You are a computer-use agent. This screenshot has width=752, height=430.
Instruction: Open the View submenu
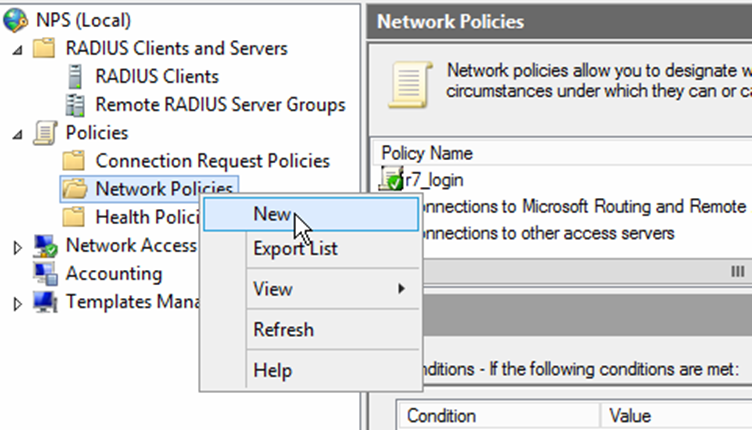(x=273, y=289)
